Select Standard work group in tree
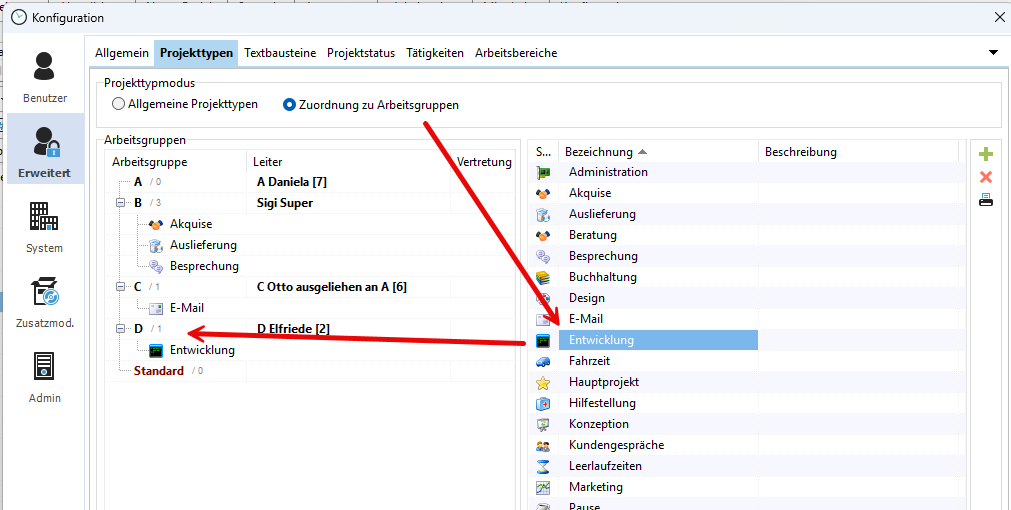Screen dimensions: 1011x510 coord(159,371)
